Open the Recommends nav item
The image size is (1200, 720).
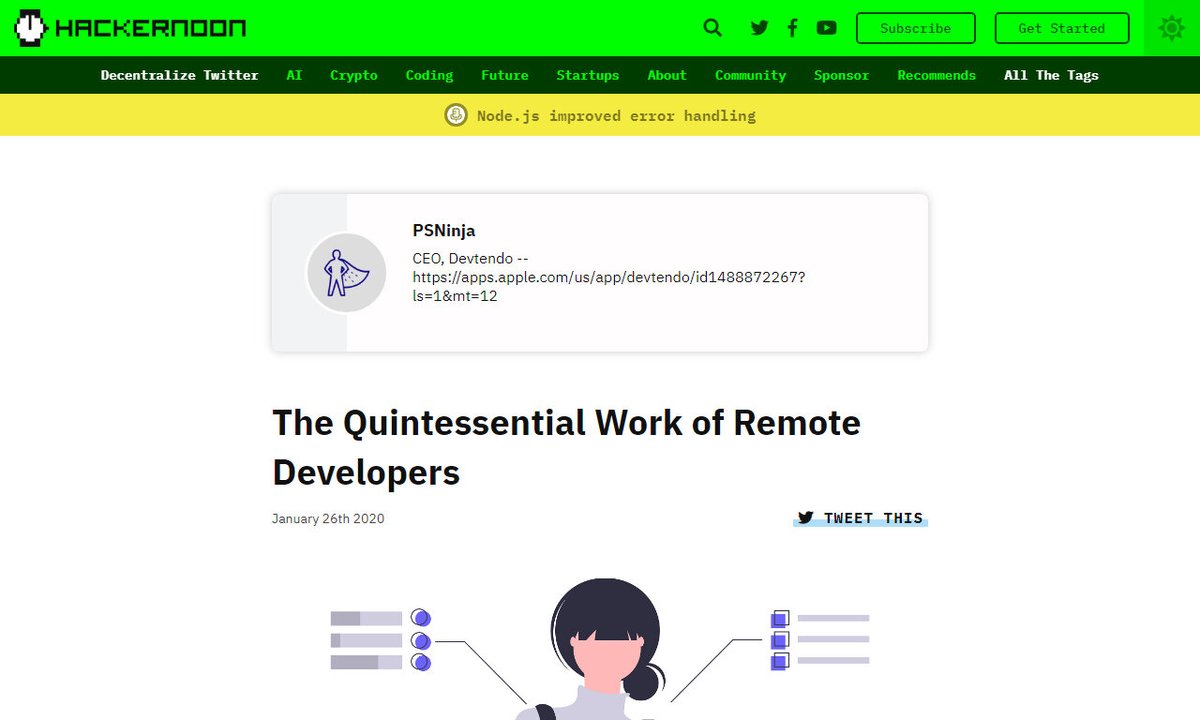937,75
